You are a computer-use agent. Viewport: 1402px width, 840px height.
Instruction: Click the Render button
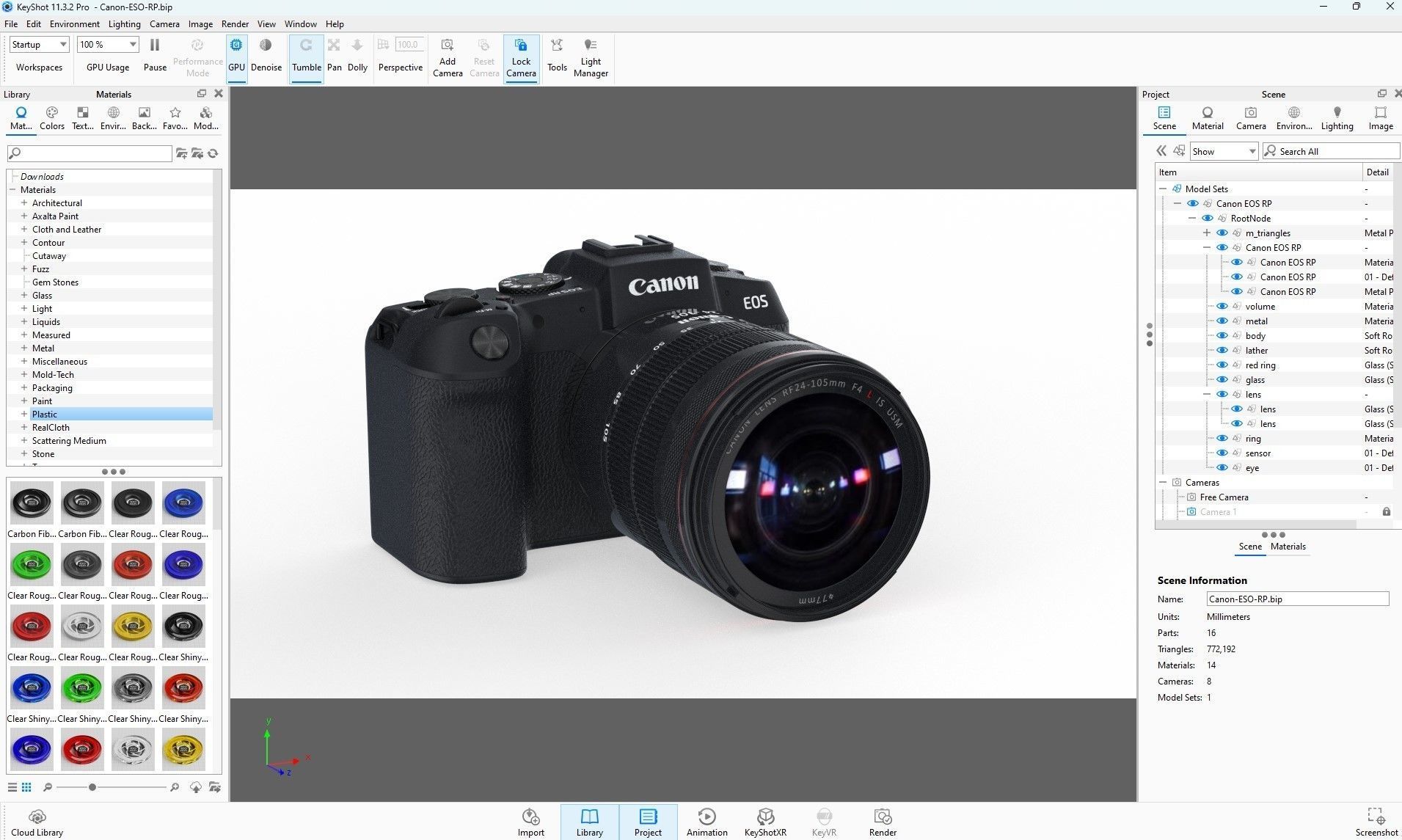(883, 822)
